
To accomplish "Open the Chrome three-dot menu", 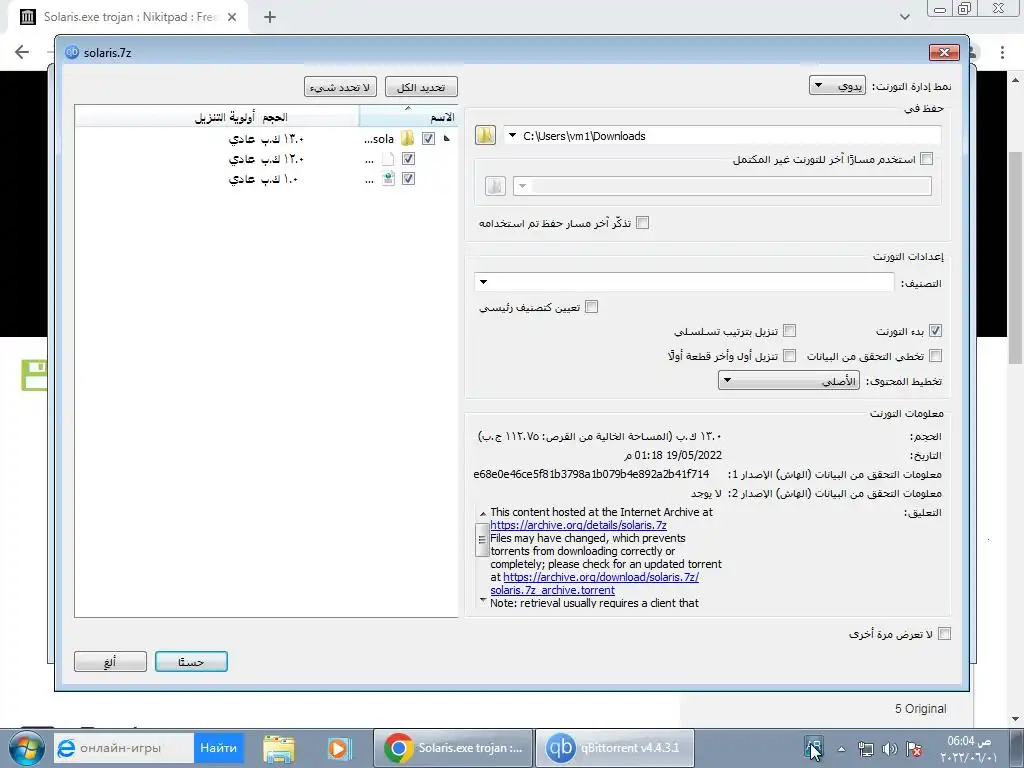I will [1002, 52].
